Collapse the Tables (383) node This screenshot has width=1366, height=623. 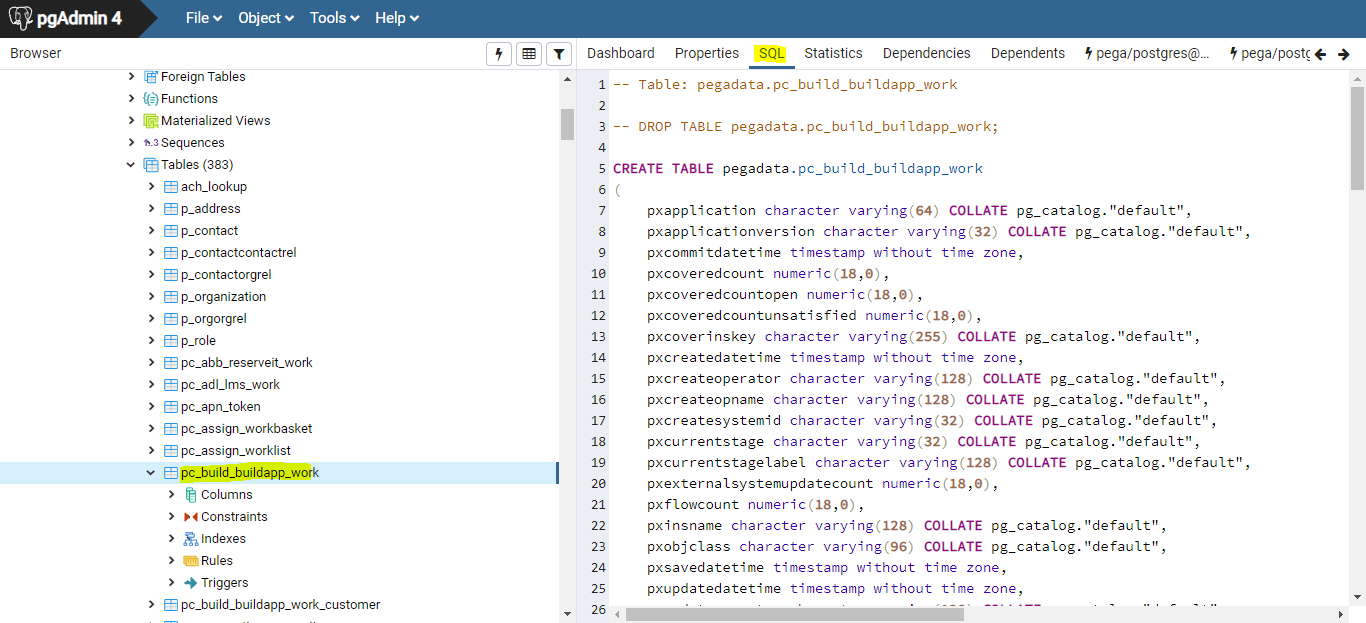(130, 164)
